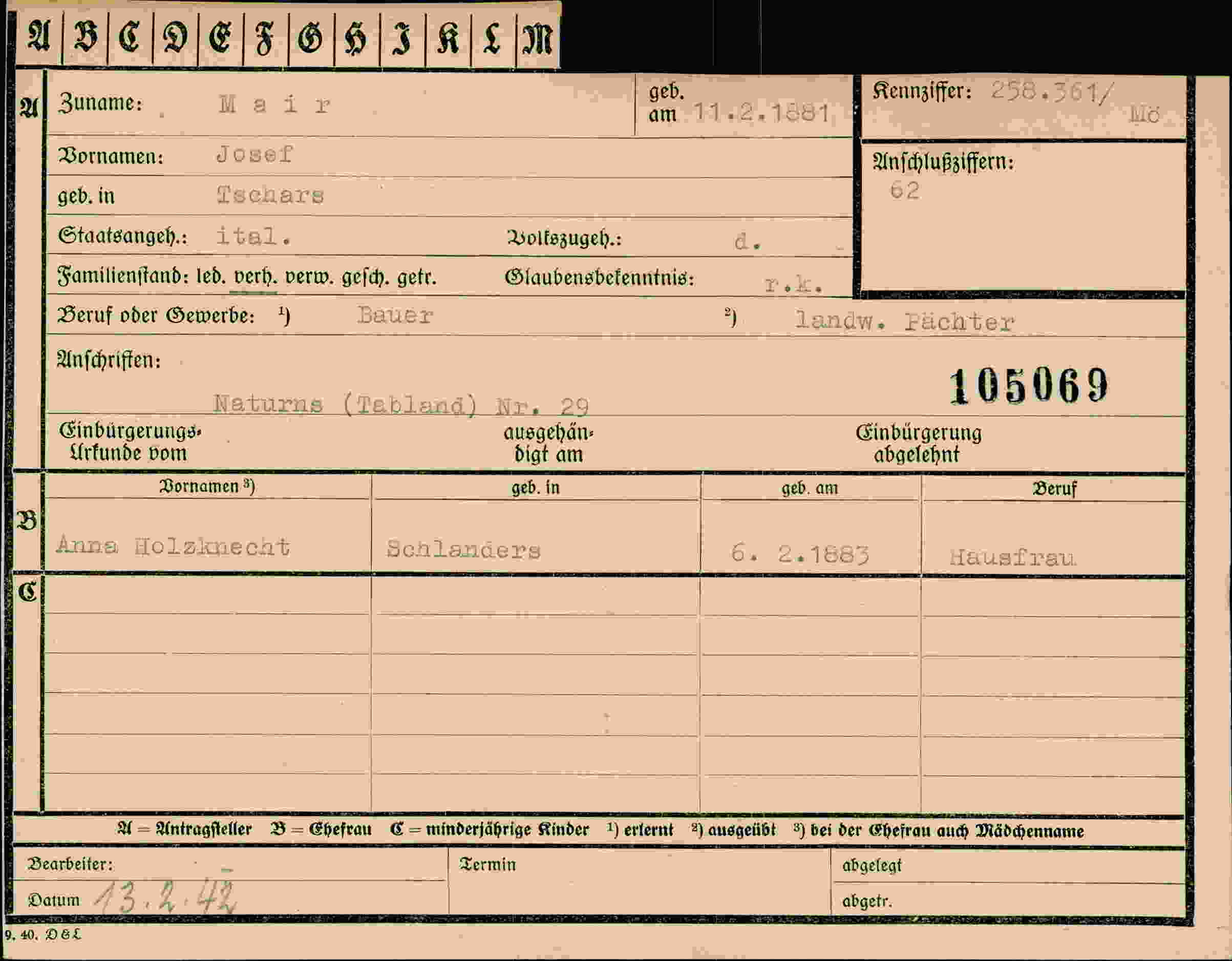The height and width of the screenshot is (961, 1232).
Task: Select index tab letter G
Action: (x=311, y=38)
